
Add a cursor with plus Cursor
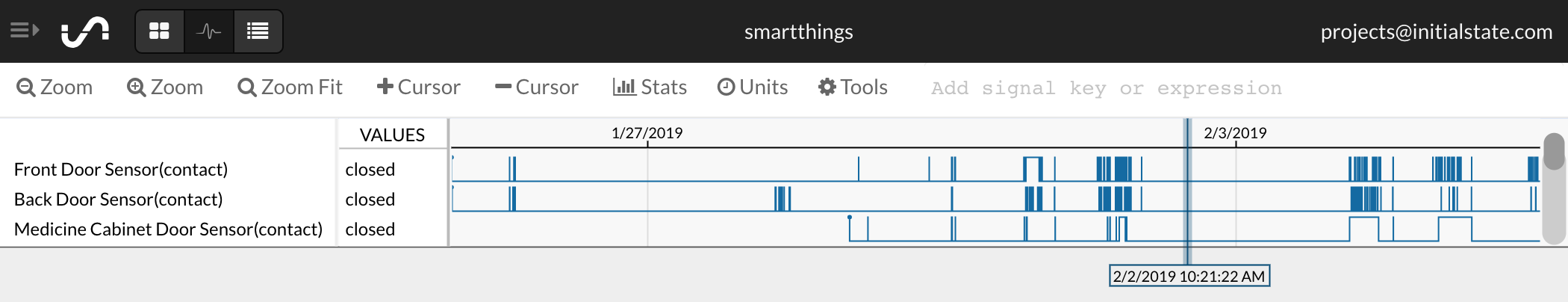coord(418,87)
